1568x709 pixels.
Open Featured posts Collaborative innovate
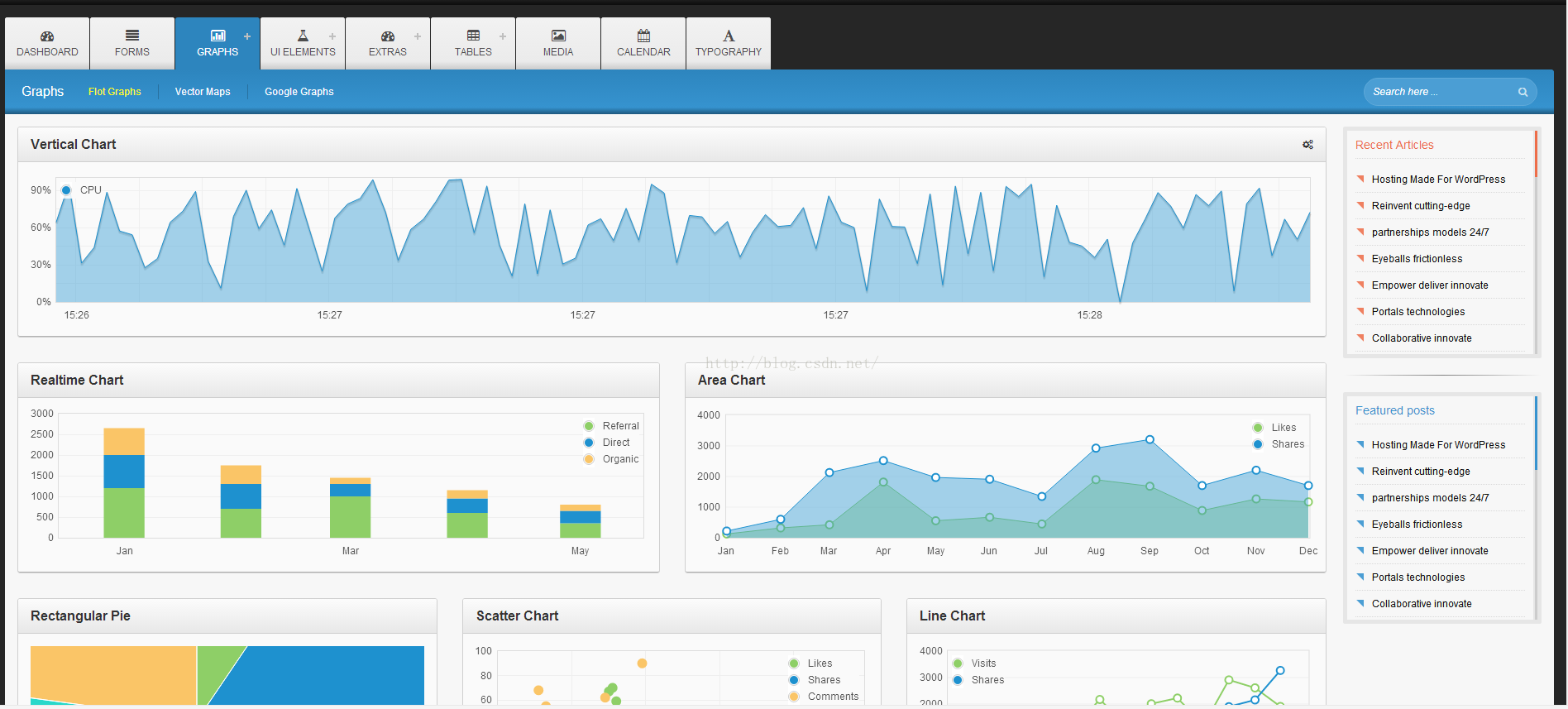tap(1422, 604)
